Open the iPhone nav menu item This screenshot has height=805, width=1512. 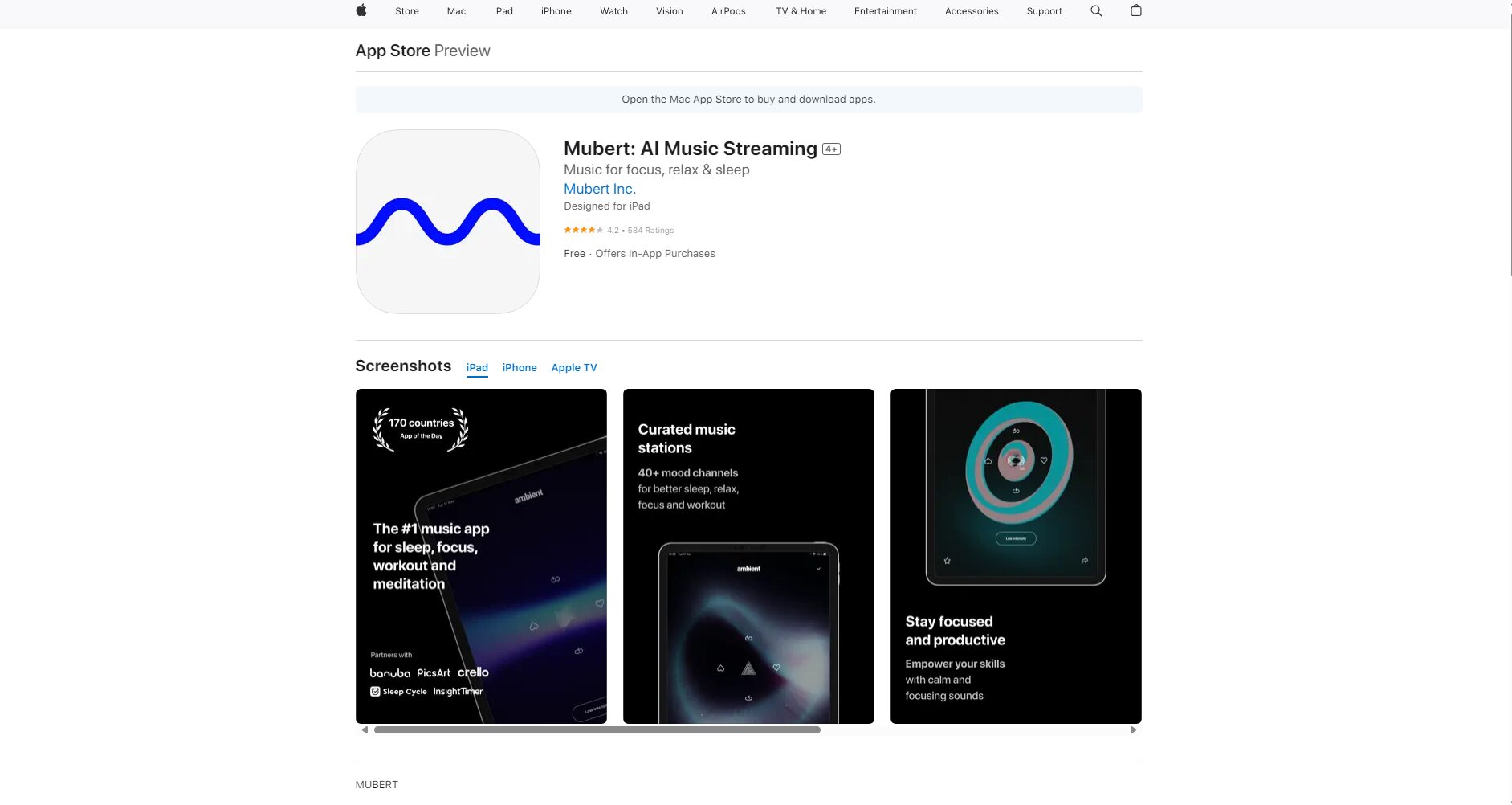pyautogui.click(x=556, y=11)
